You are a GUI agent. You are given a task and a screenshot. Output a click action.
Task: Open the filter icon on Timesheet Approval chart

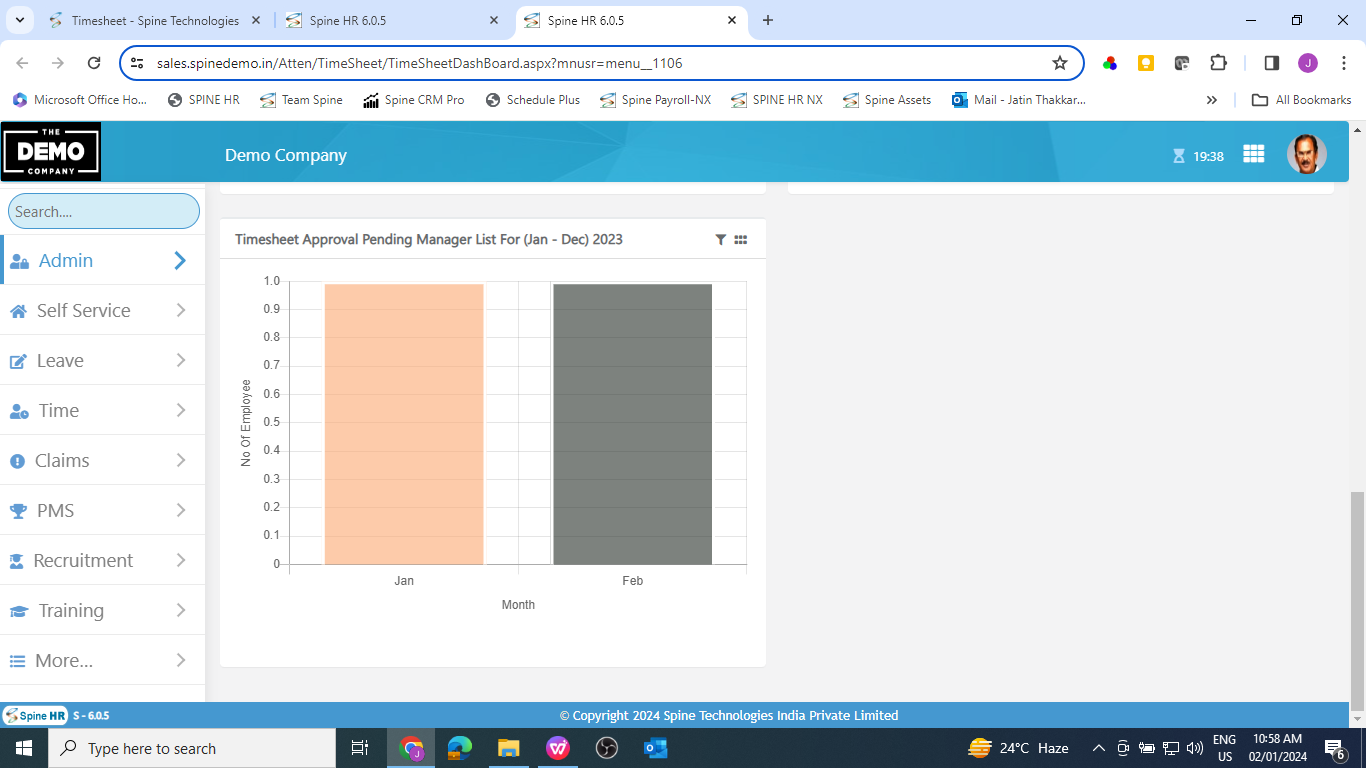click(720, 240)
